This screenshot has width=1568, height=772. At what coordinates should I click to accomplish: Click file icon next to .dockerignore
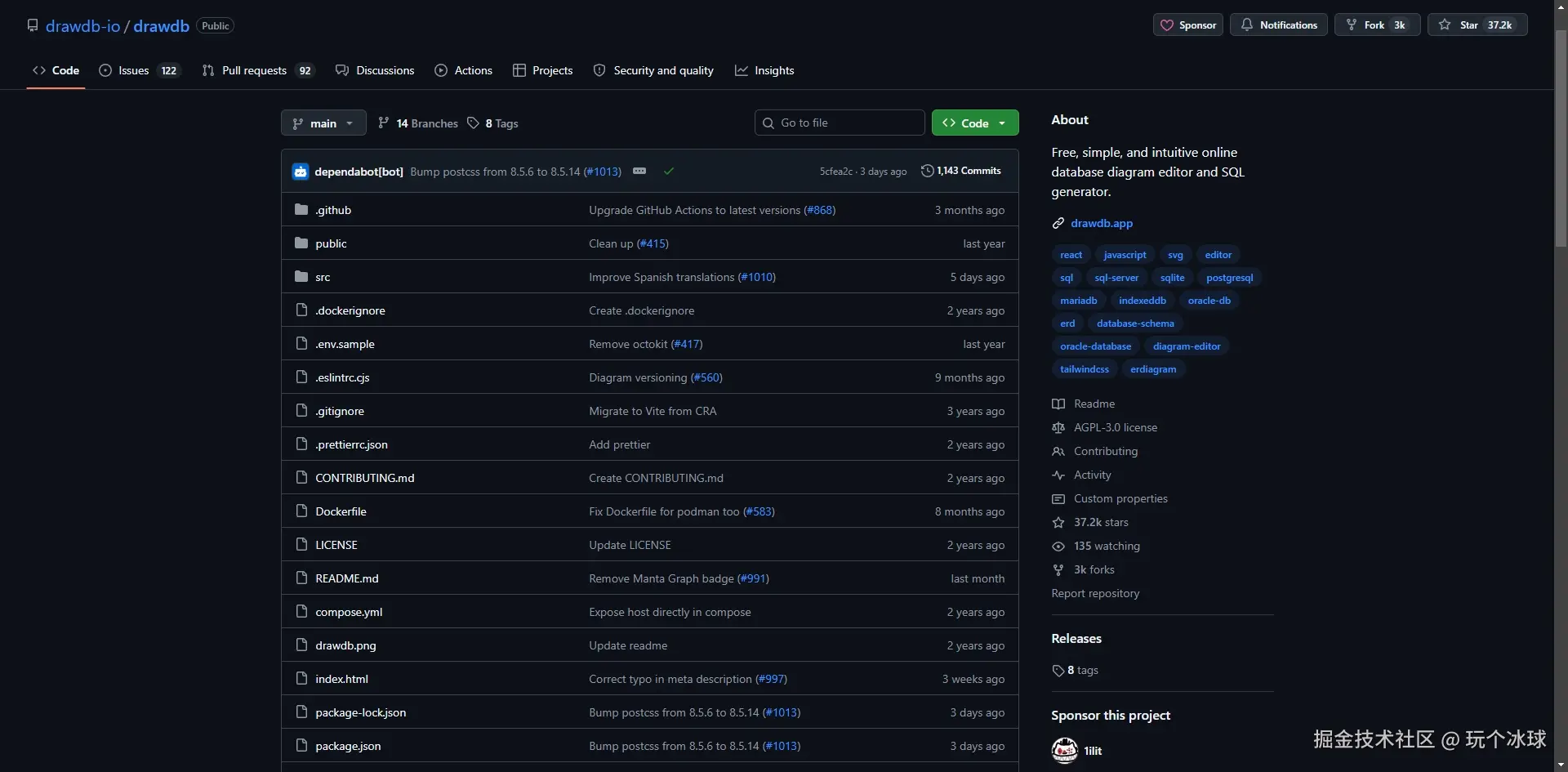[301, 310]
